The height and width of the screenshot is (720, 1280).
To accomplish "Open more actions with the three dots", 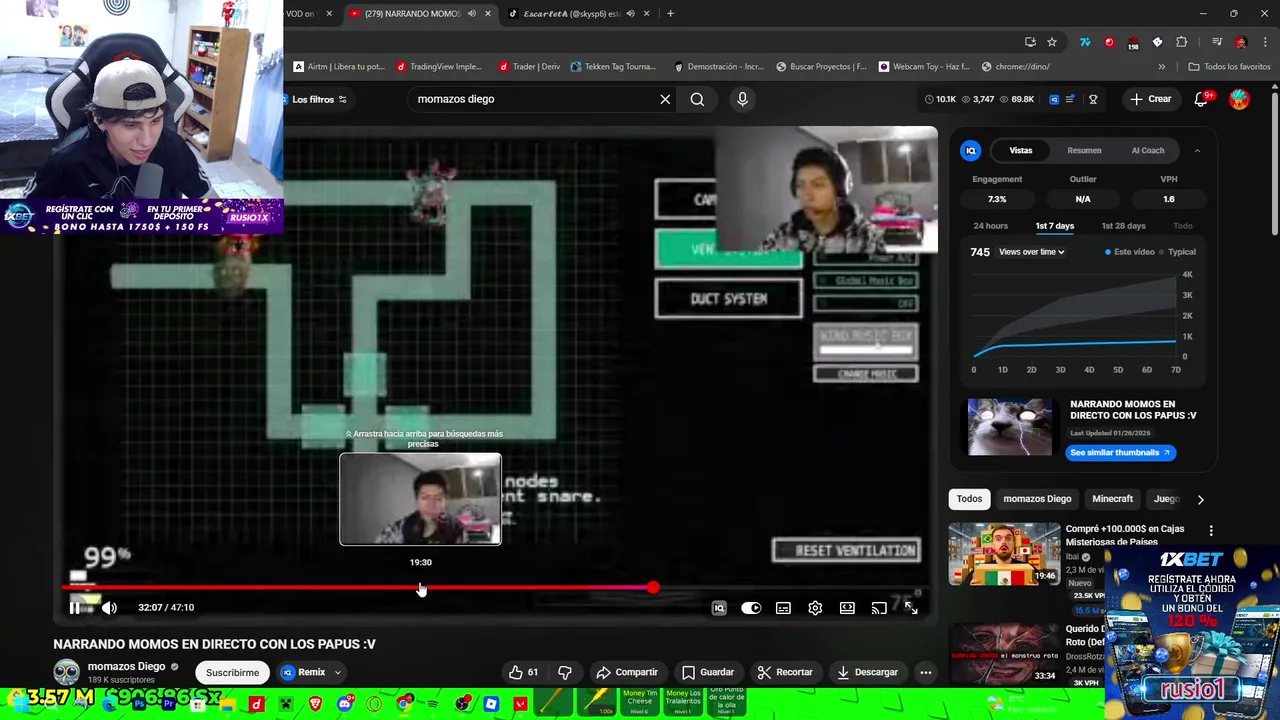I will point(926,672).
